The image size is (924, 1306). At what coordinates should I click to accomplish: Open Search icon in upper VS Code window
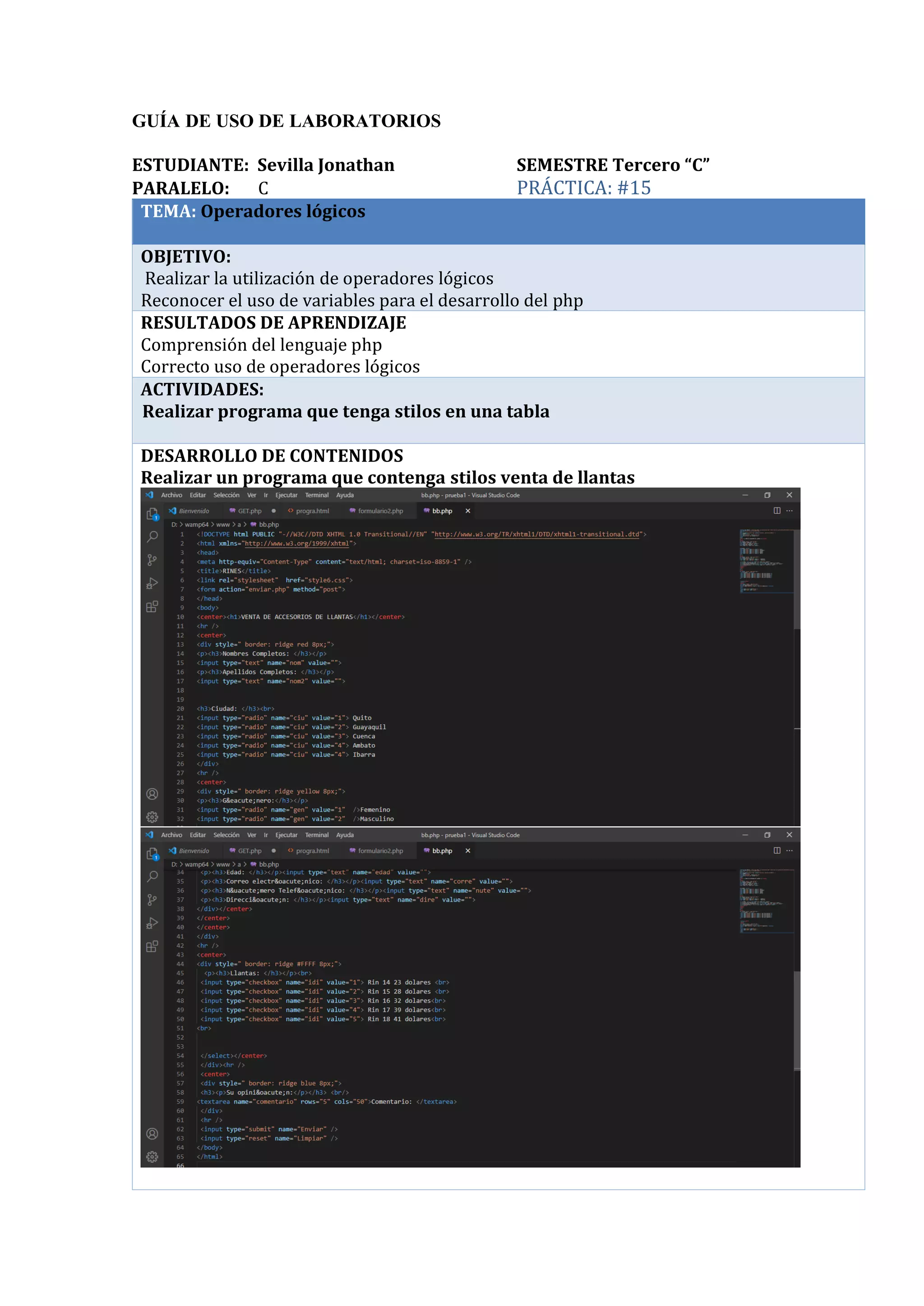click(x=152, y=536)
